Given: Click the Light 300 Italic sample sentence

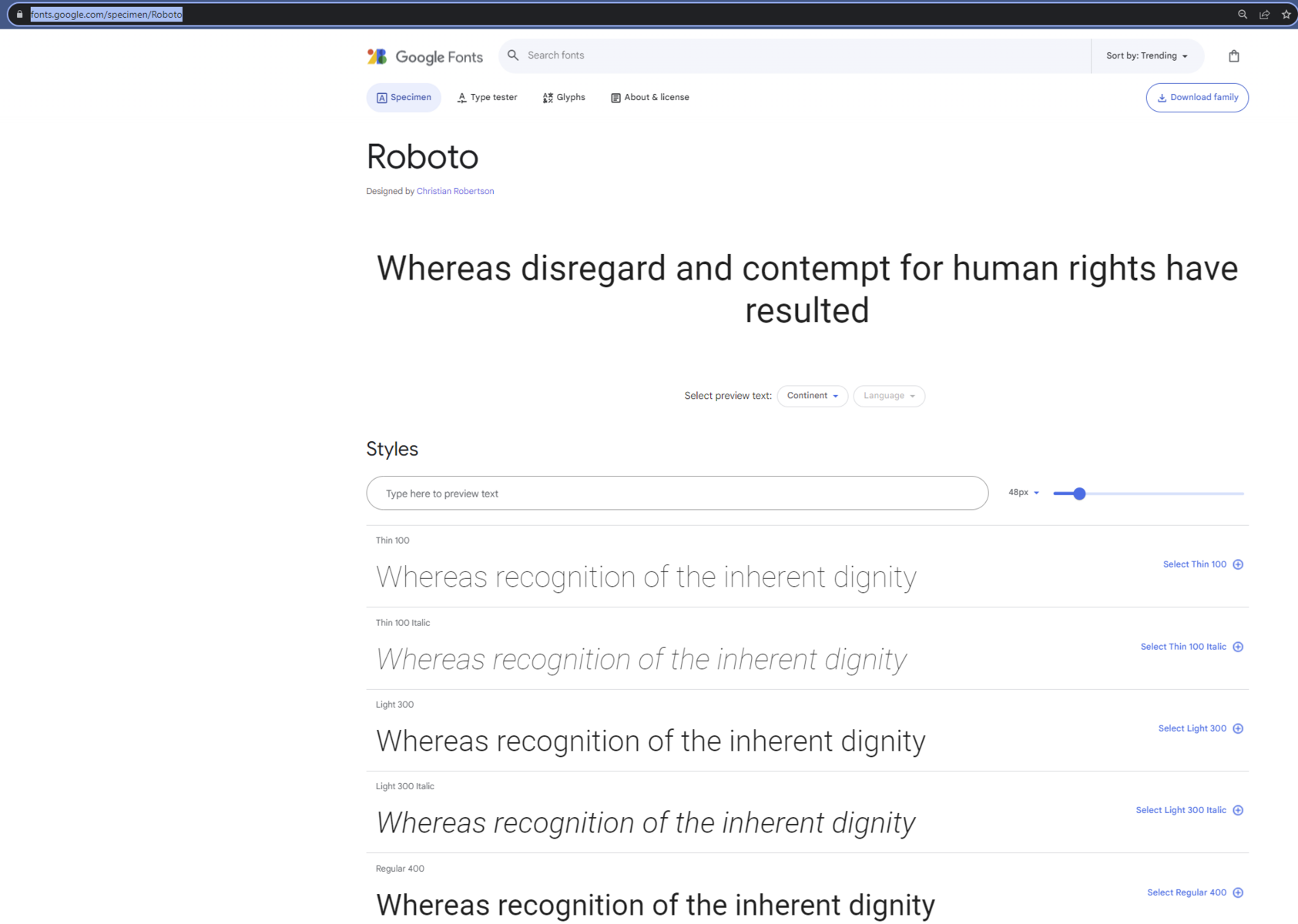Looking at the screenshot, I should coord(646,823).
